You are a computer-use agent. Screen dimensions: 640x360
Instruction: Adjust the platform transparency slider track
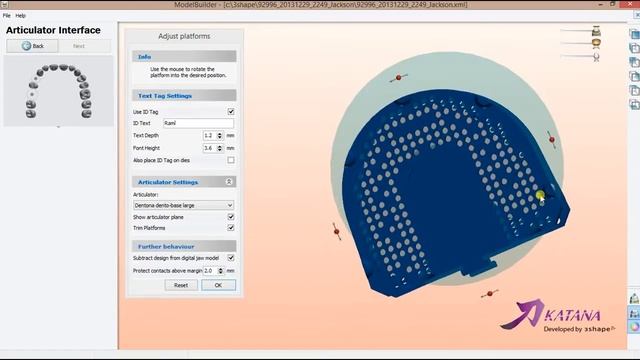point(576,43)
